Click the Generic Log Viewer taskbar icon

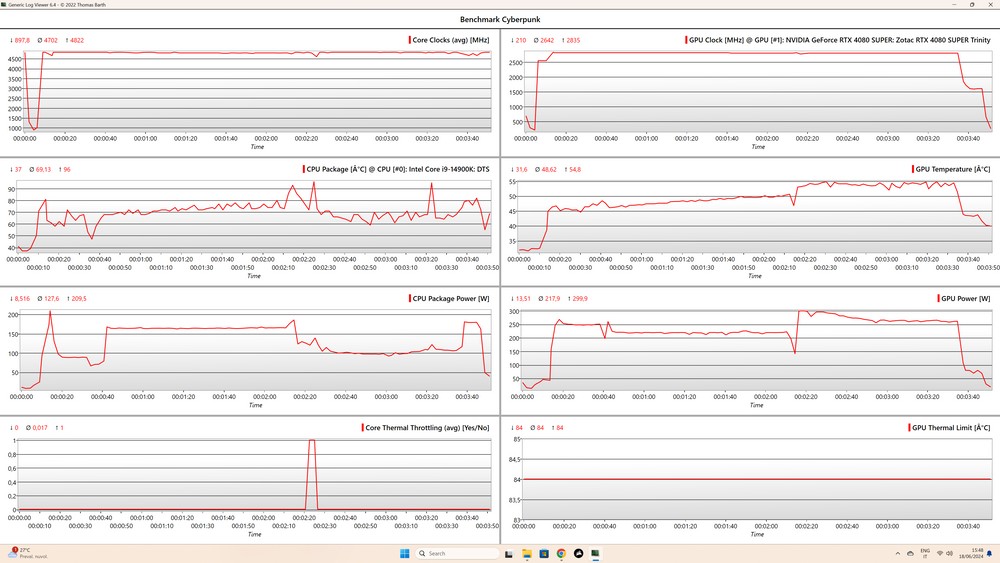point(594,553)
